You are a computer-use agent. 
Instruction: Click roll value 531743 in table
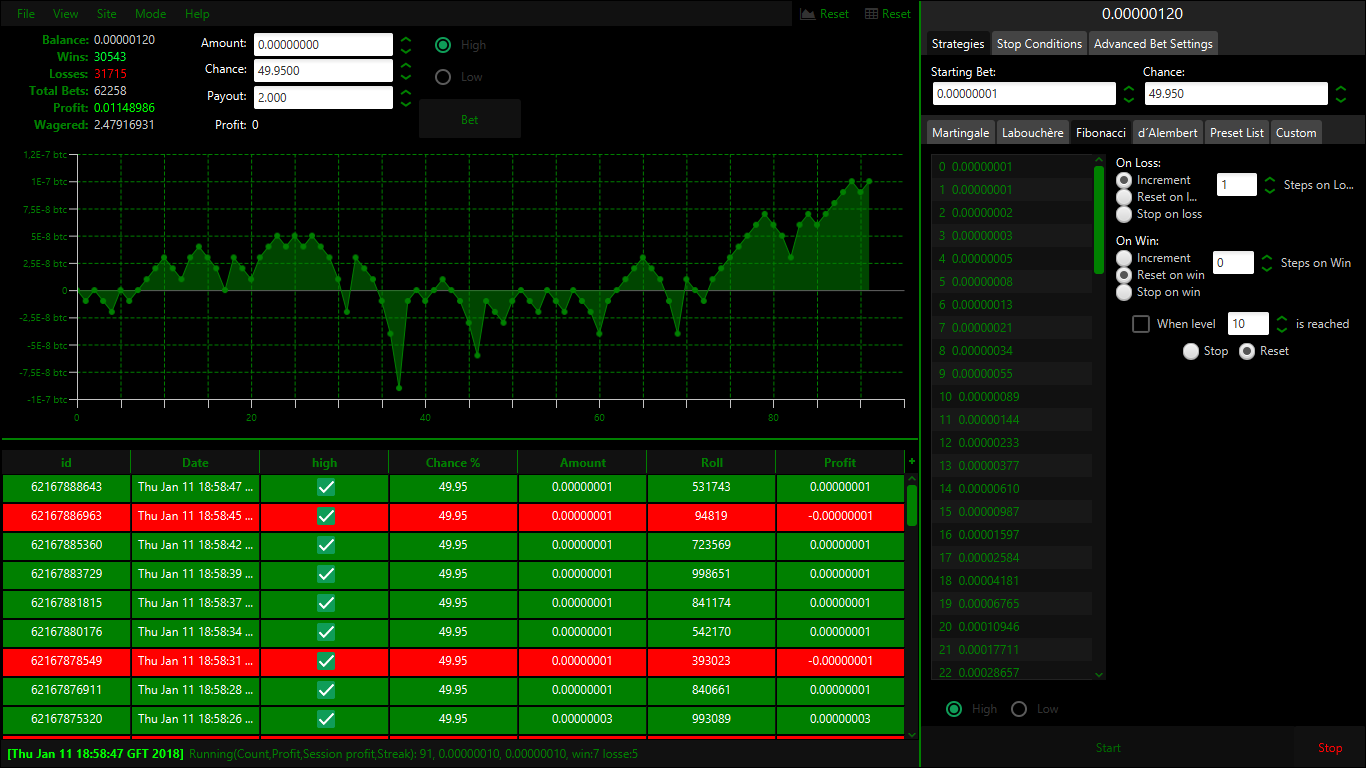click(711, 487)
